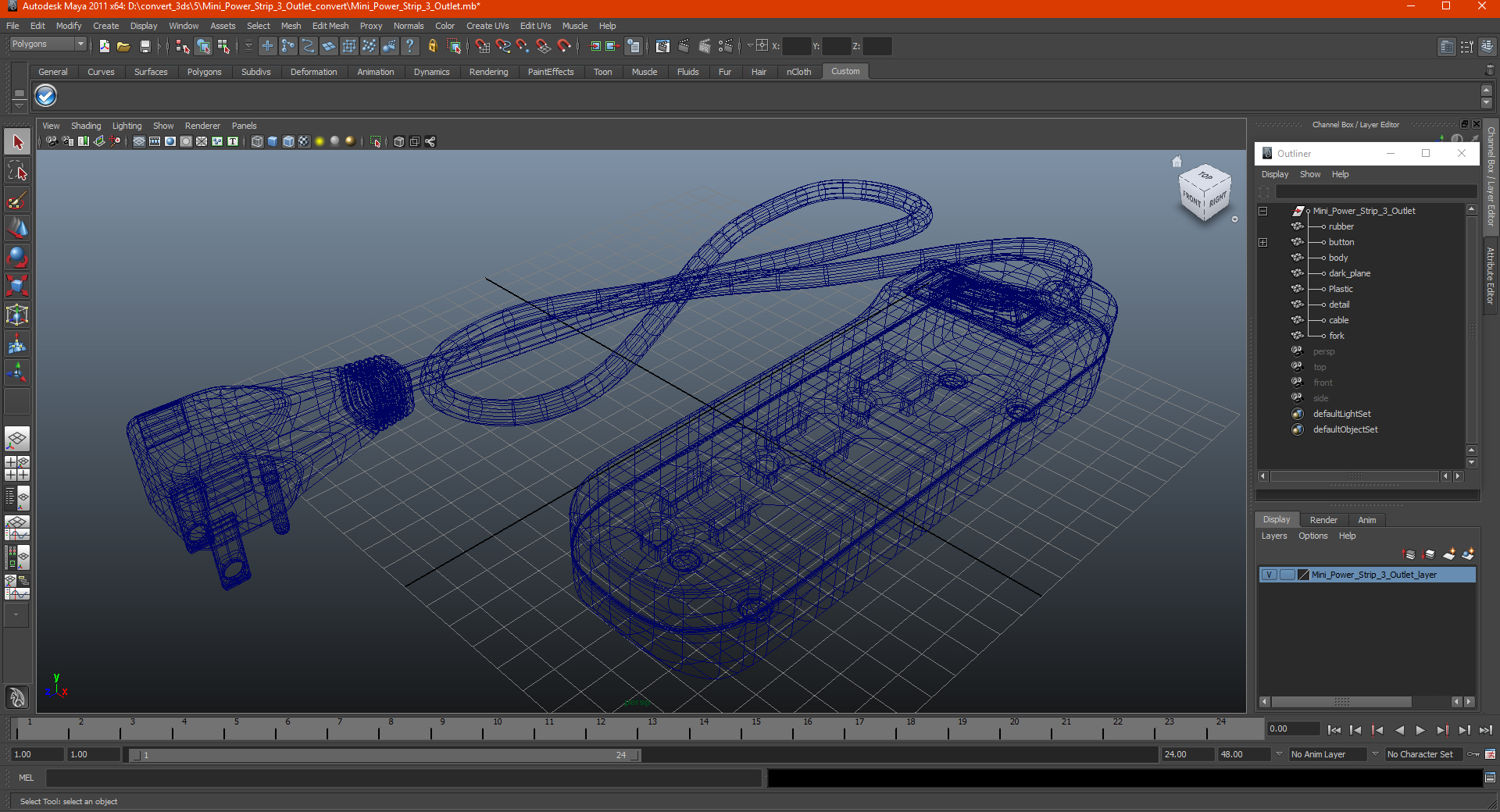Play animation forwards
1500x812 pixels.
click(1420, 730)
